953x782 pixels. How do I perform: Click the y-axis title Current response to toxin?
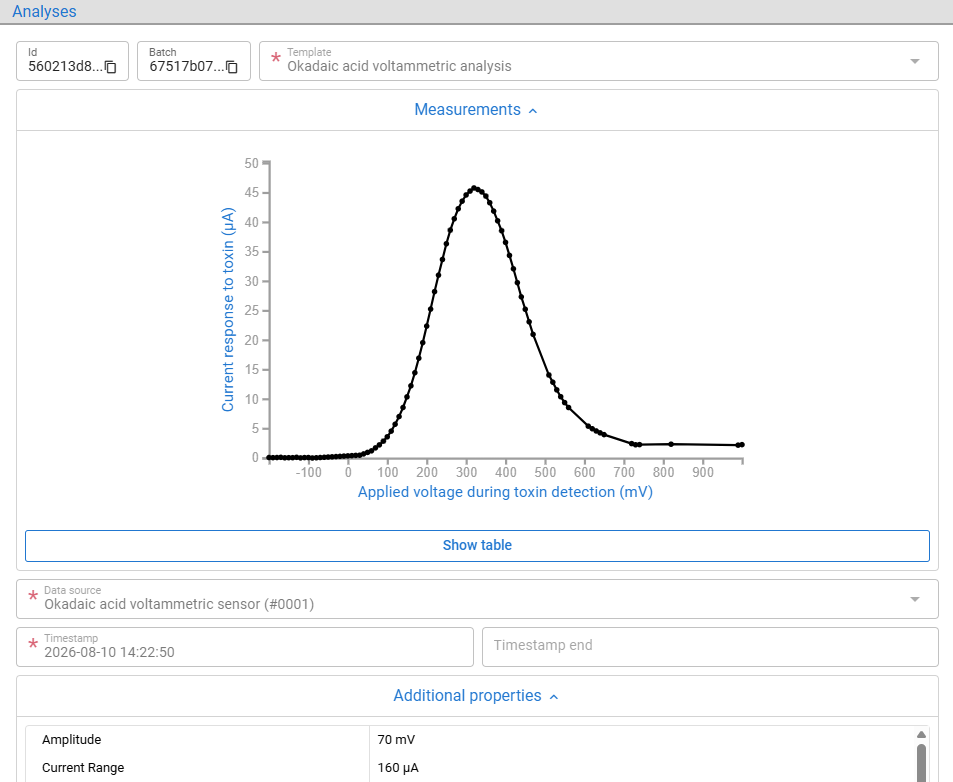pyautogui.click(x=228, y=310)
